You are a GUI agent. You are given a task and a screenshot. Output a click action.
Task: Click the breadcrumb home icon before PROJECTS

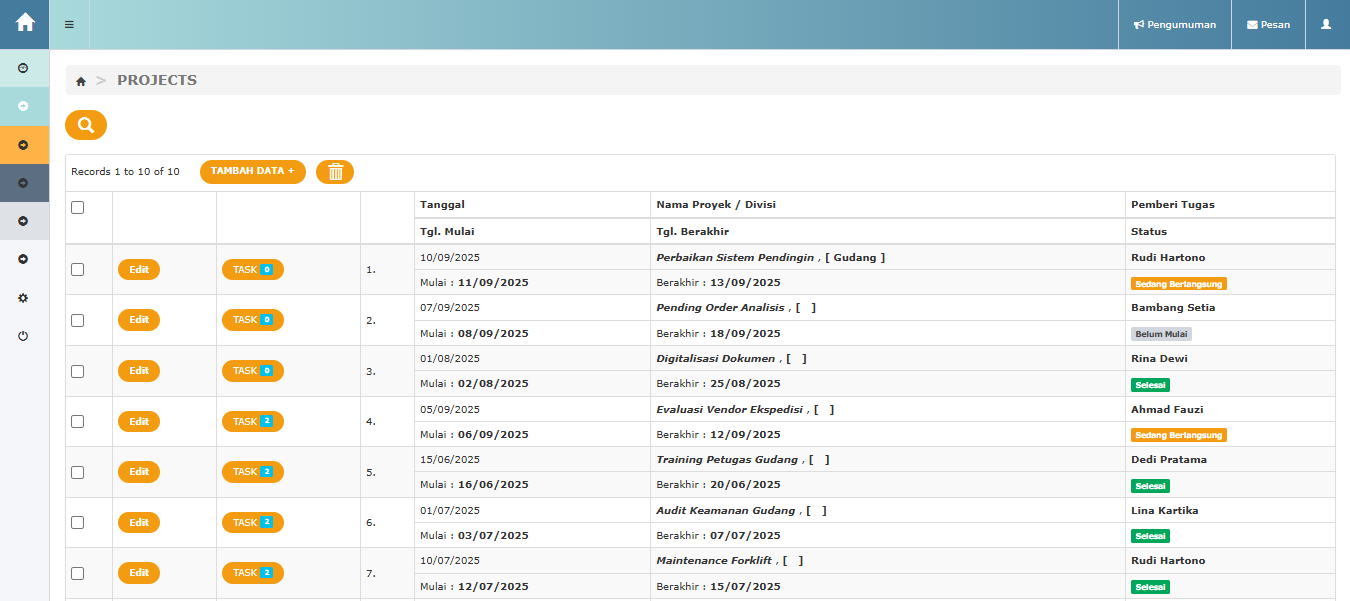point(81,81)
